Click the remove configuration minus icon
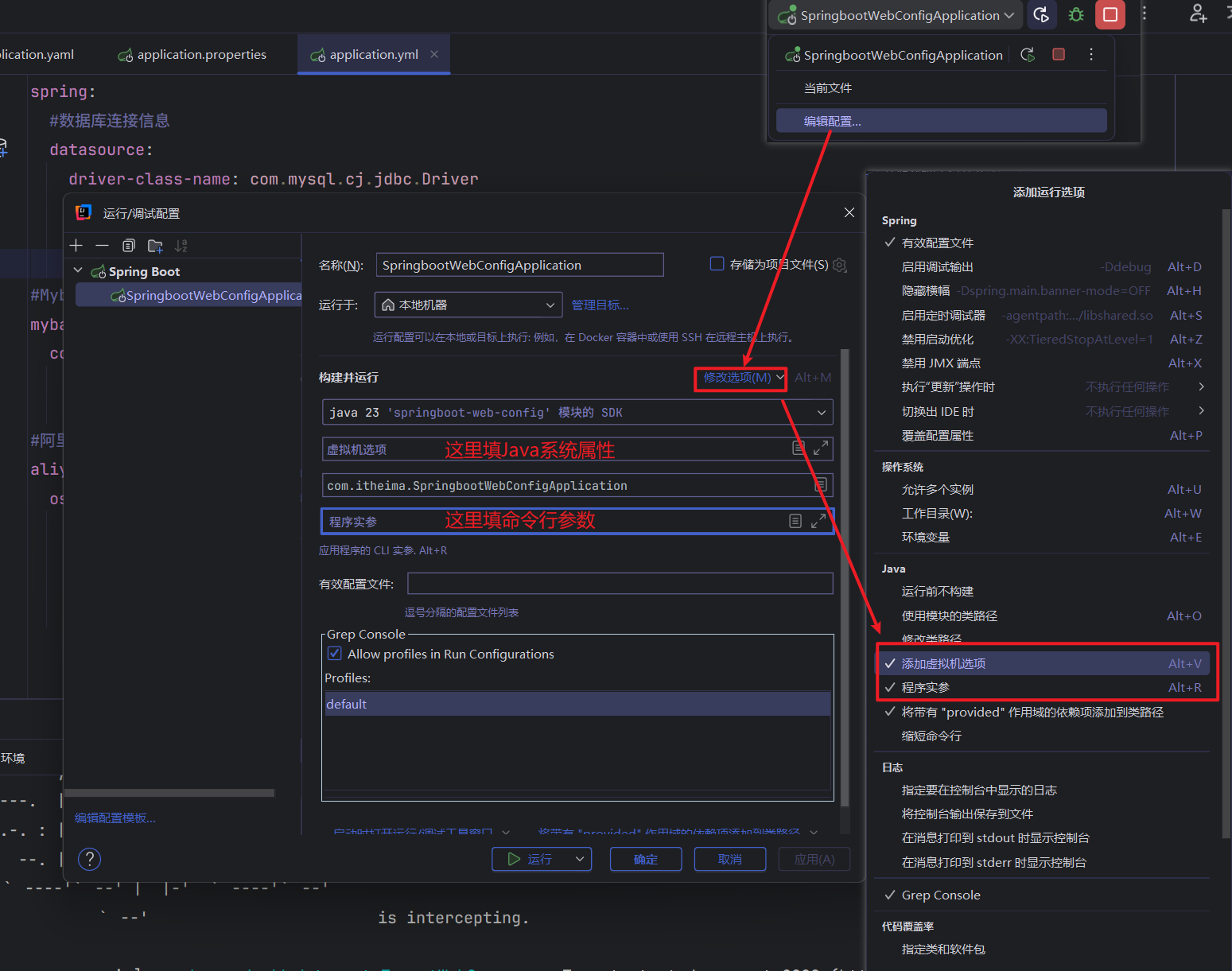 (x=102, y=246)
